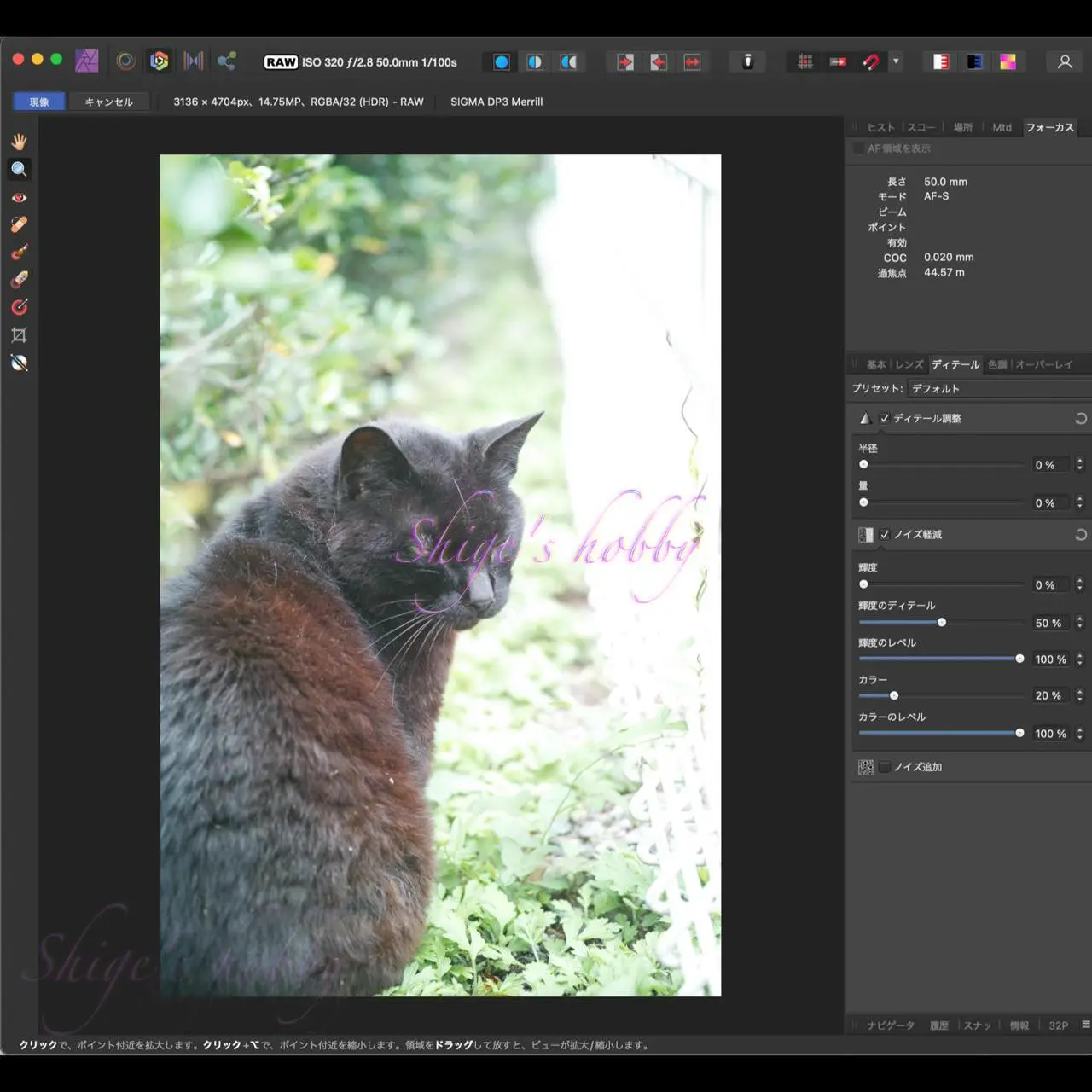Image resolution: width=1092 pixels, height=1092 pixels.
Task: Choose the split view mode icon
Action: (535, 61)
